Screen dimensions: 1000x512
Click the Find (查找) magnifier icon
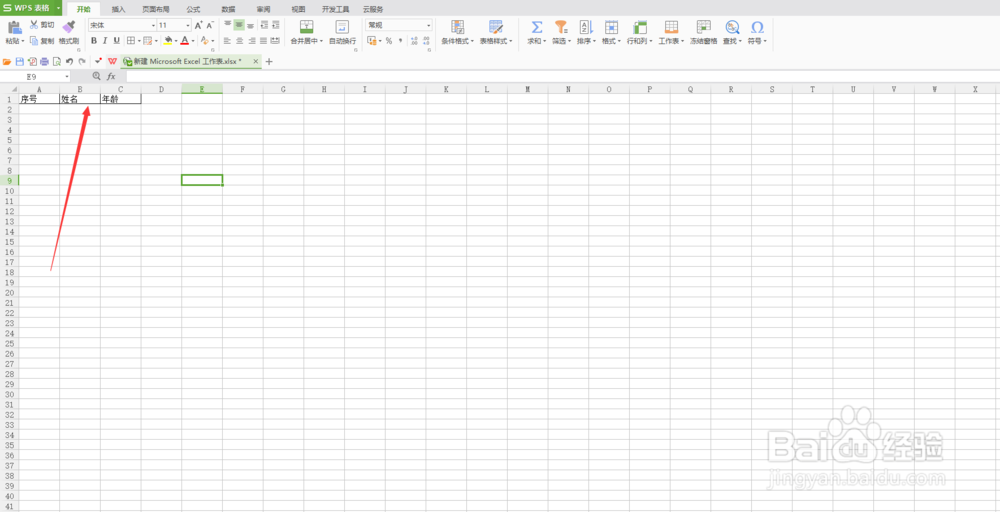point(732,27)
